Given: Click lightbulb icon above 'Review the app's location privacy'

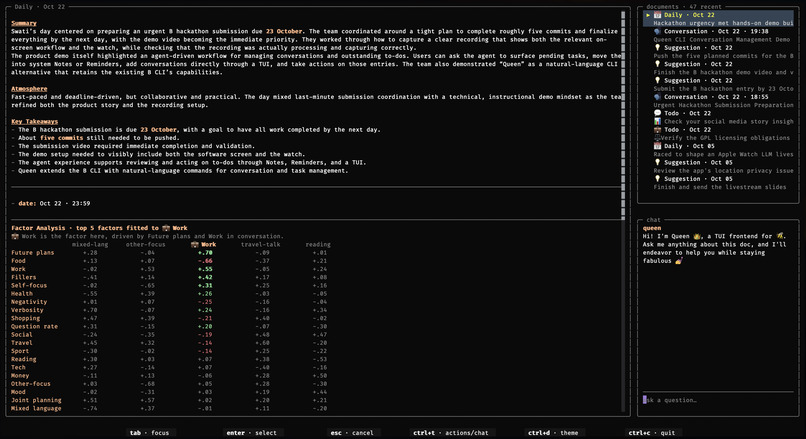Looking at the screenshot, I should [657, 162].
